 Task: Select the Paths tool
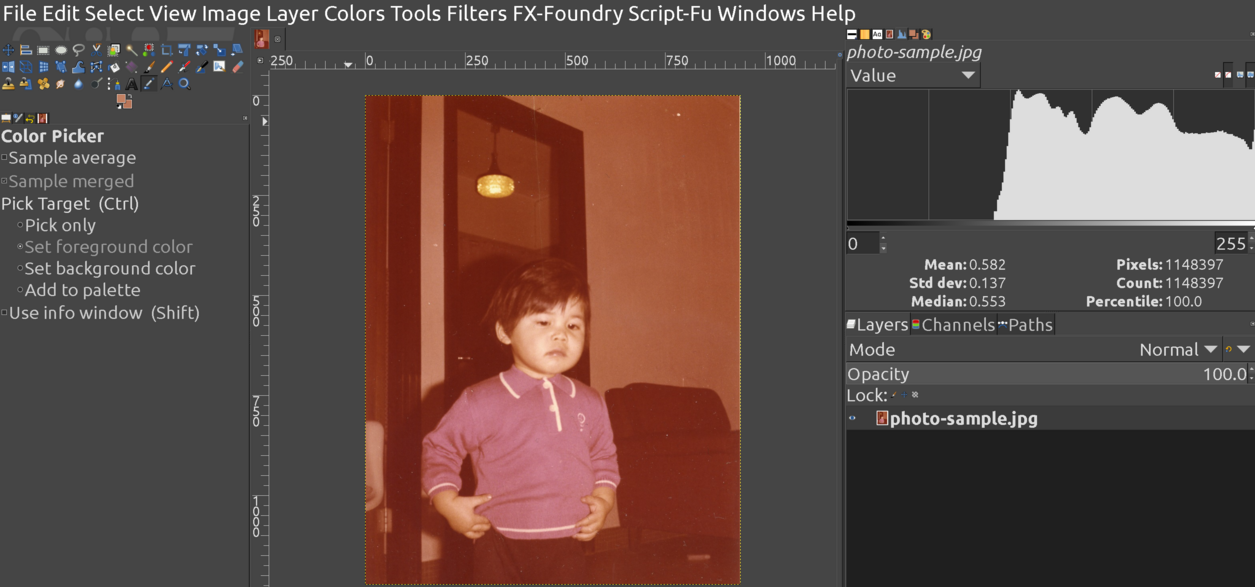[x=114, y=84]
